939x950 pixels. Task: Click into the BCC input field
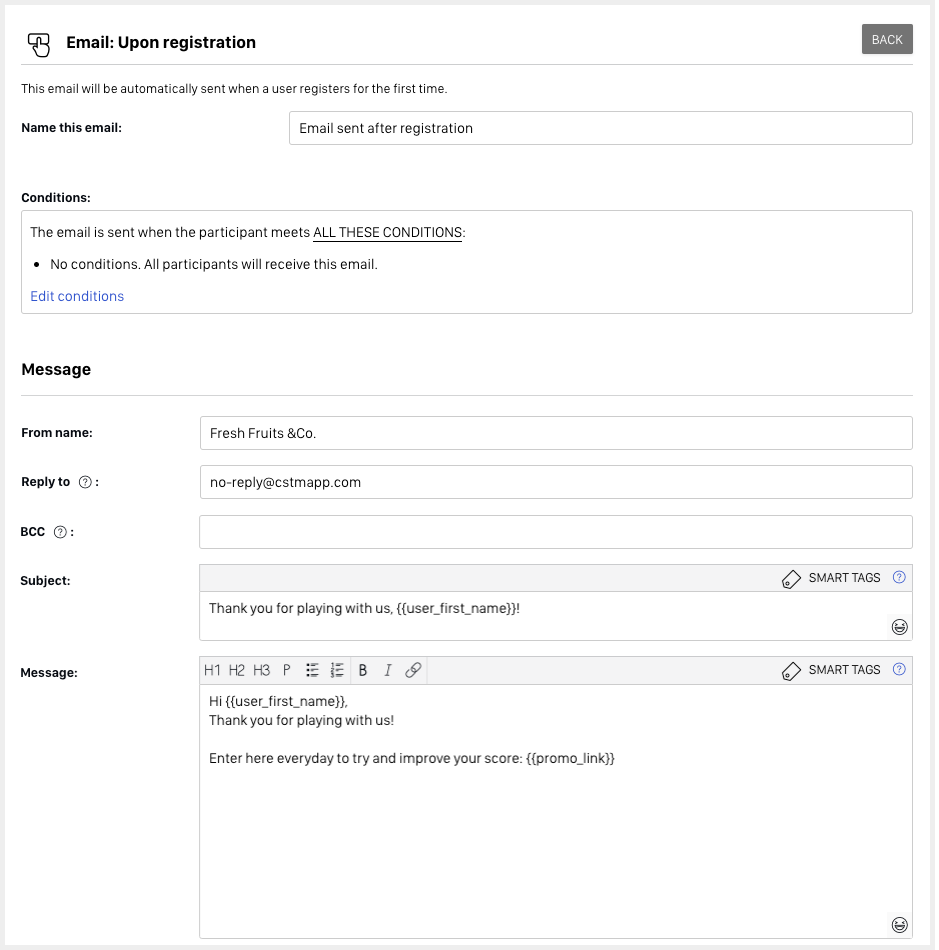tap(555, 532)
